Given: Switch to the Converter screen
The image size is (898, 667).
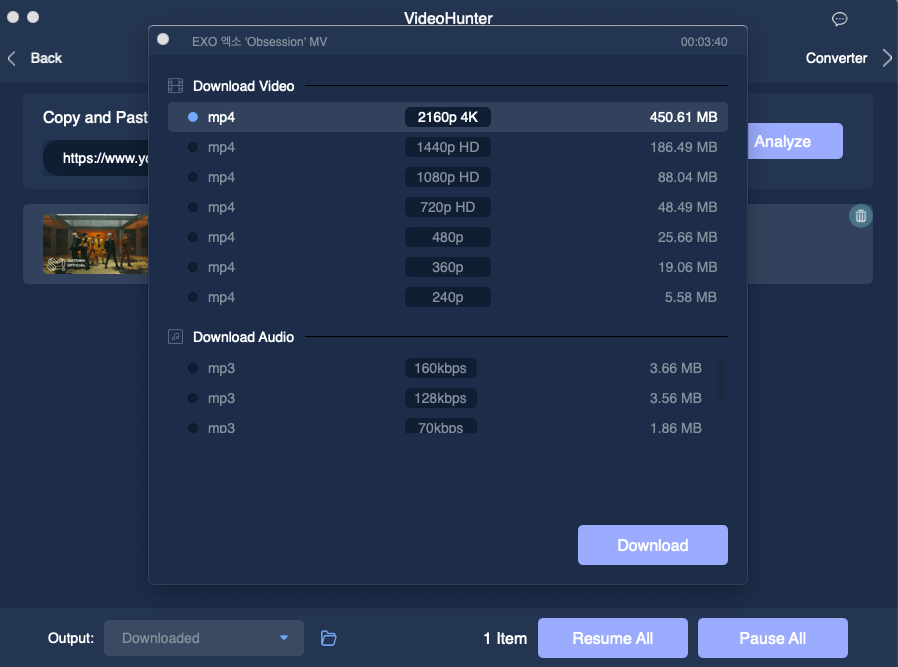Looking at the screenshot, I should (x=837, y=58).
